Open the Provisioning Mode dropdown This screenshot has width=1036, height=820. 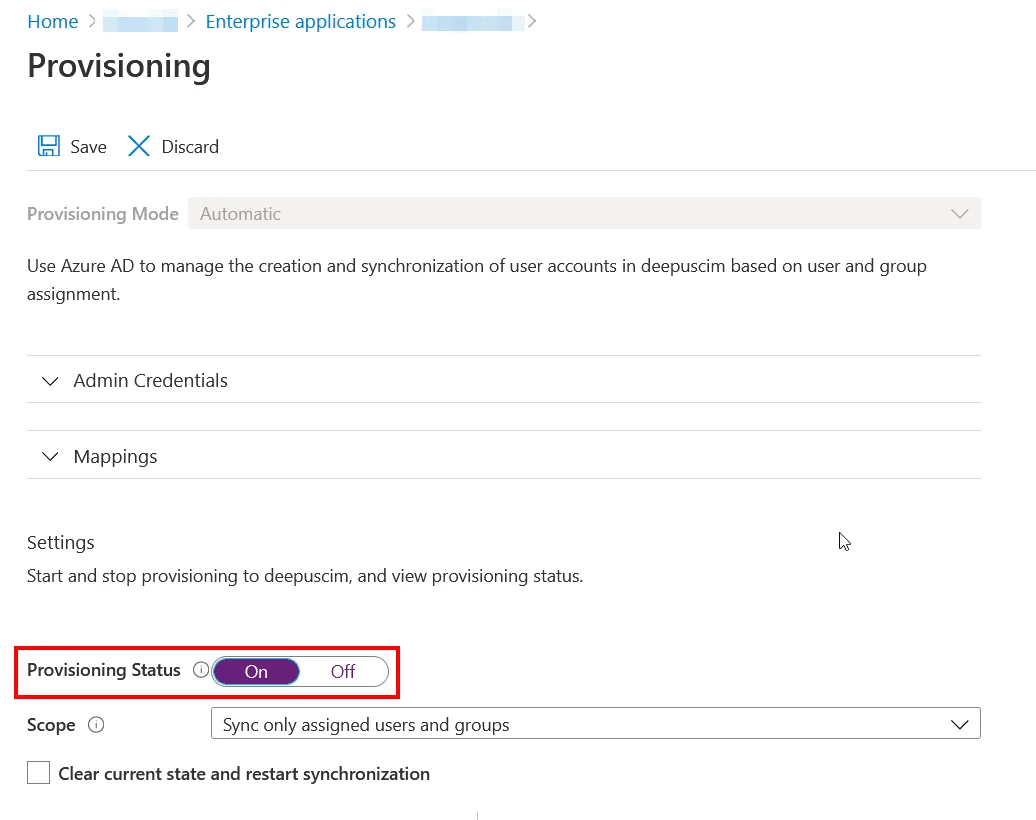pyautogui.click(x=584, y=214)
